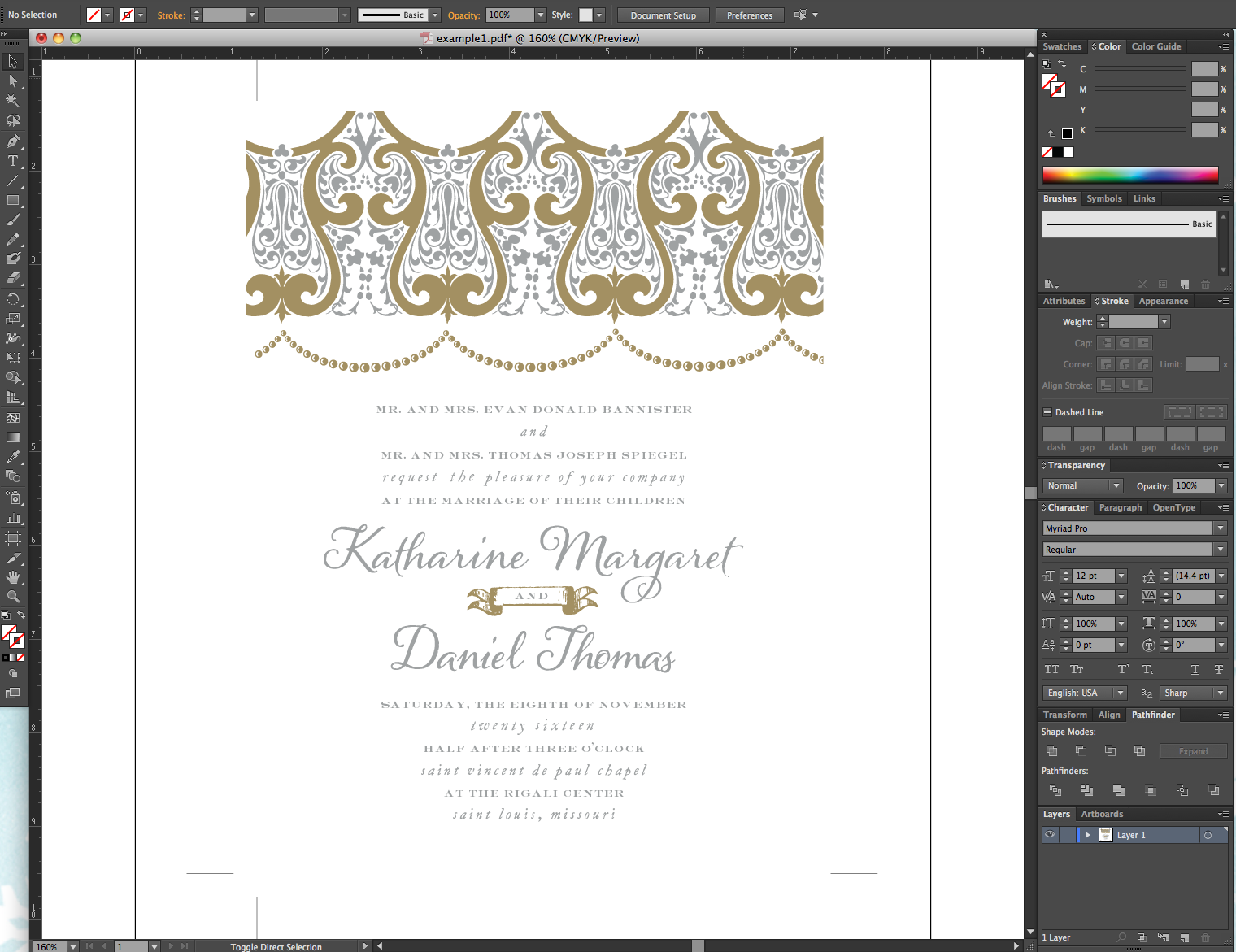Image resolution: width=1236 pixels, height=952 pixels.
Task: Switch to the Color Guide tab
Action: pyautogui.click(x=1156, y=46)
